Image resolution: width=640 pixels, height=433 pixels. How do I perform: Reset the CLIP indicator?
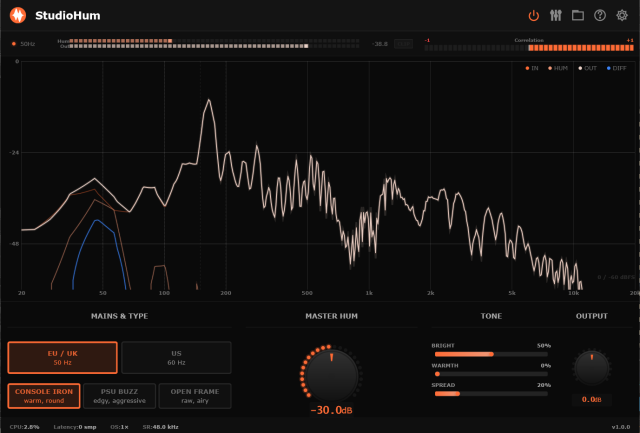[x=403, y=44]
